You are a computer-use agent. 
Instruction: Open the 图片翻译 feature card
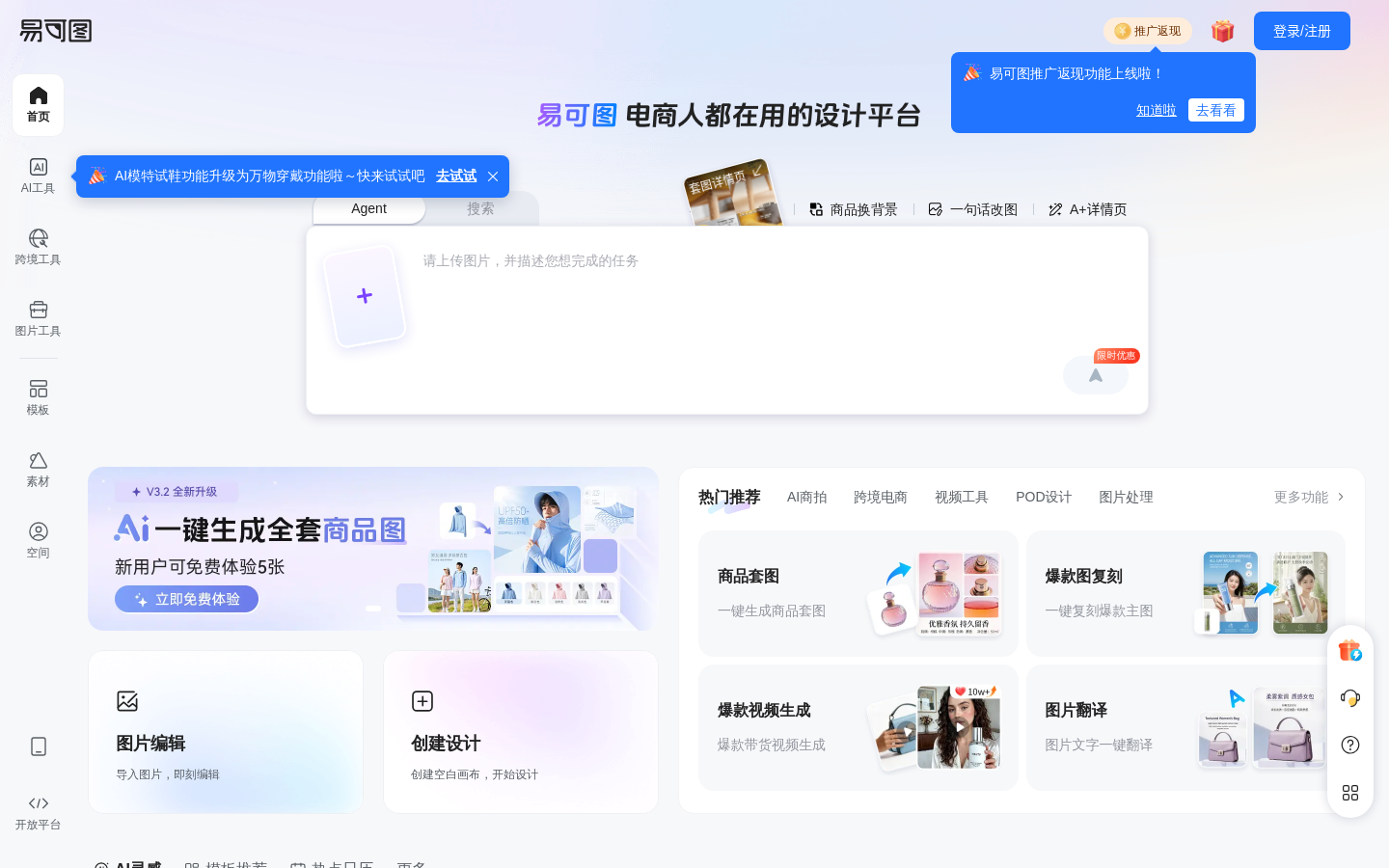click(1185, 727)
